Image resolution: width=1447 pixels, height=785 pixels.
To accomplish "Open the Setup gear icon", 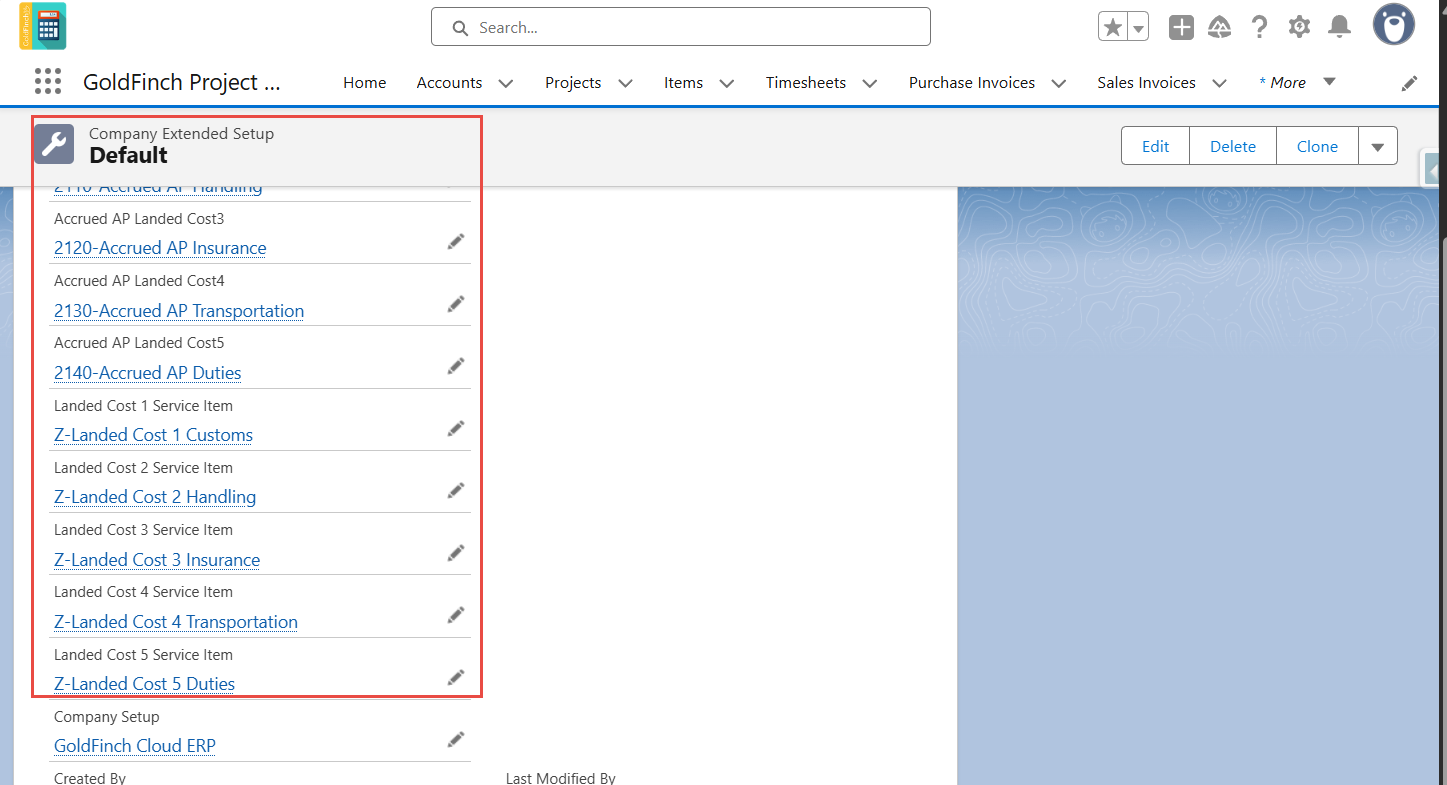I will pyautogui.click(x=1299, y=27).
